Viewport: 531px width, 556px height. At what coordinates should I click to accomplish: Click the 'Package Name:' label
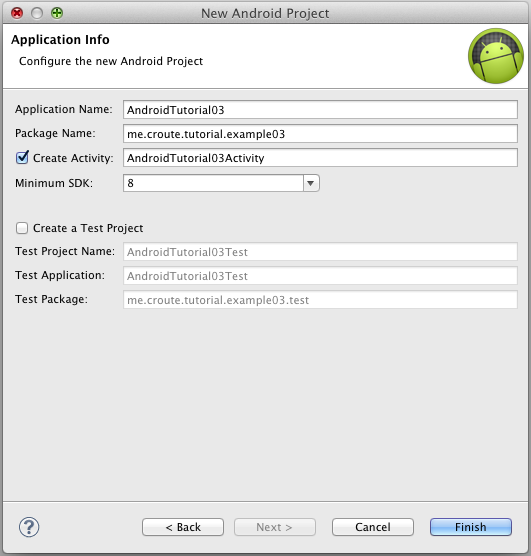point(55,133)
